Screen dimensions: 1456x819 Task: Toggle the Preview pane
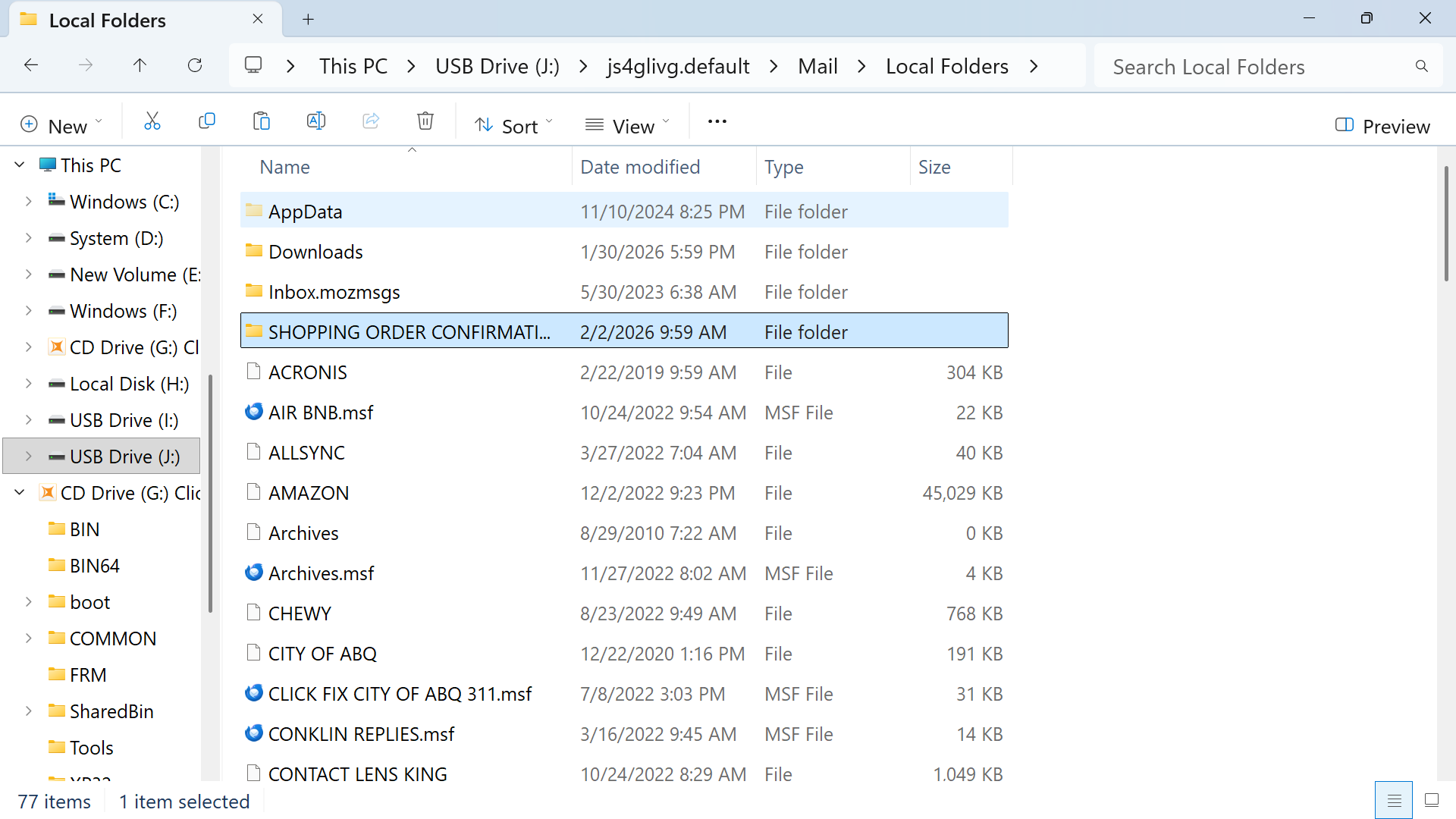tap(1382, 126)
